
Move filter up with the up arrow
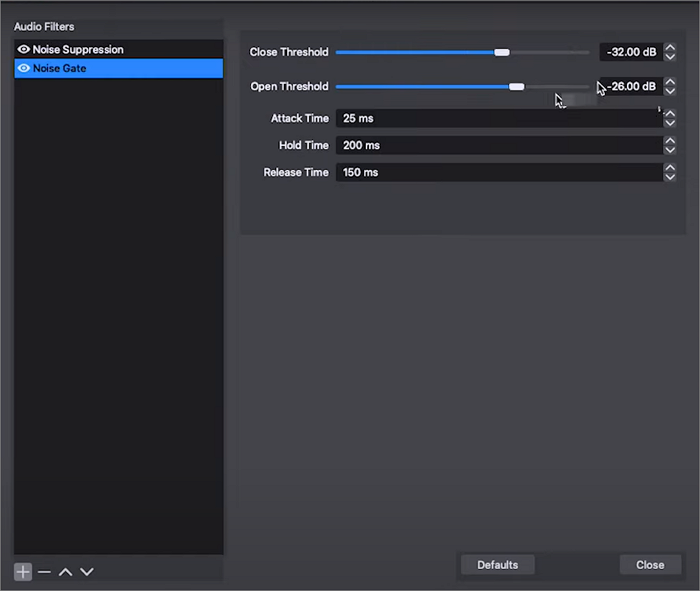tap(65, 571)
